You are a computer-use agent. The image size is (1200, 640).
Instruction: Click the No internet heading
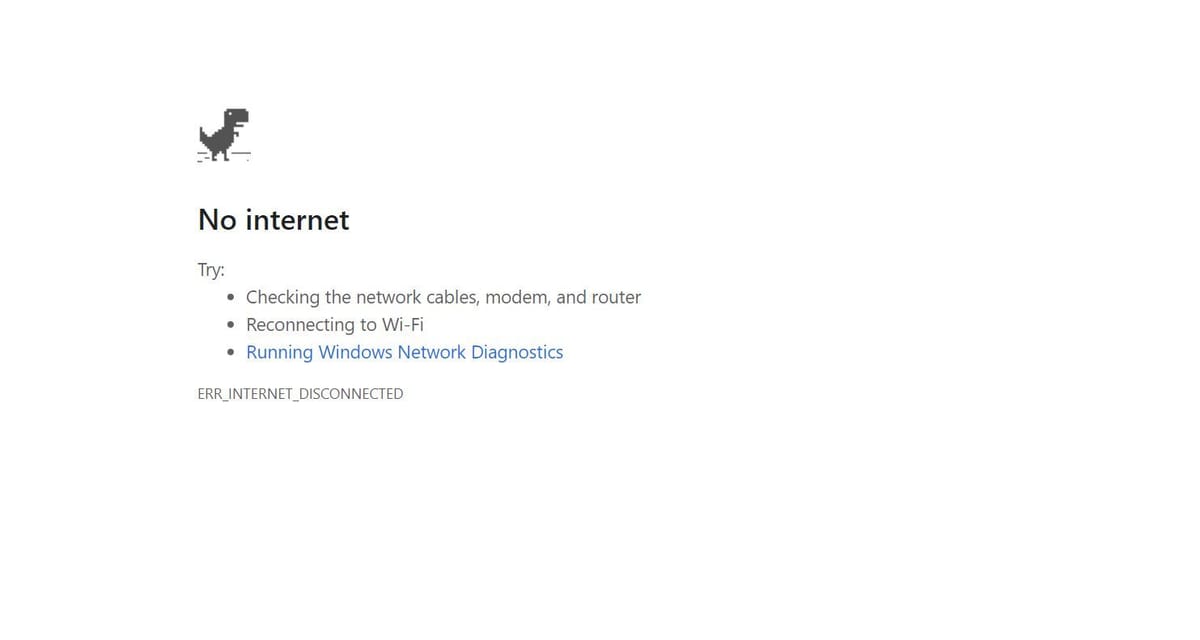[x=274, y=219]
